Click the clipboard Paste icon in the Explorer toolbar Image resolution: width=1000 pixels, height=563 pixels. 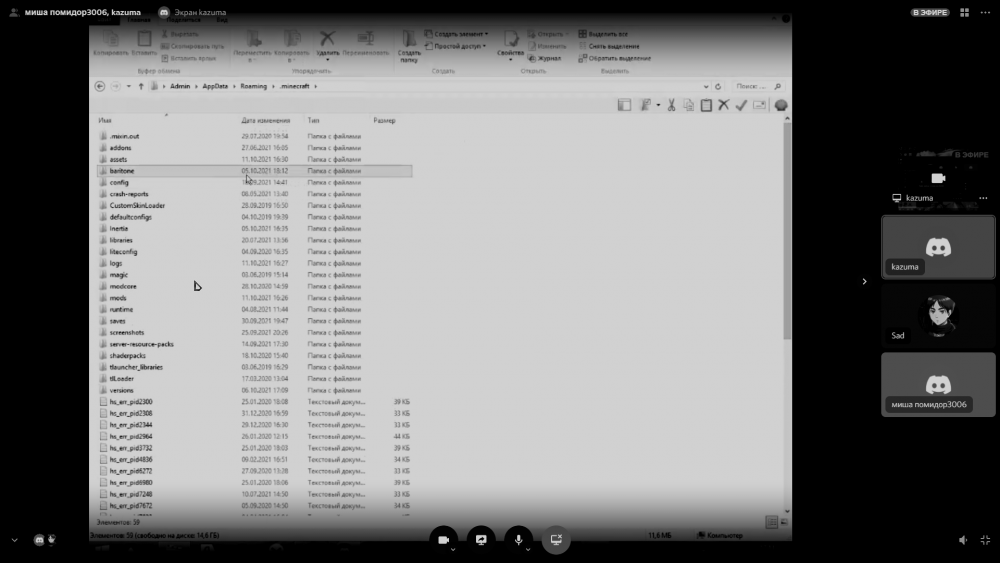coord(706,105)
